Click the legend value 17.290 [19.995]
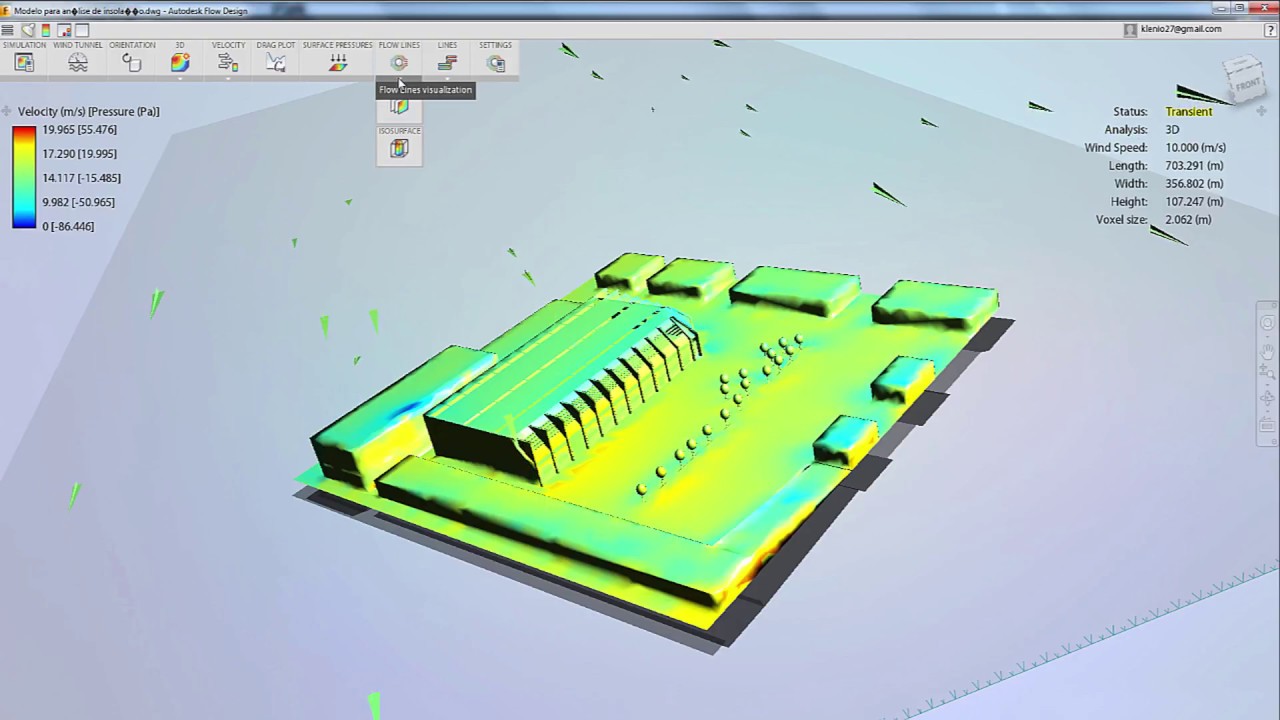 tap(79, 154)
